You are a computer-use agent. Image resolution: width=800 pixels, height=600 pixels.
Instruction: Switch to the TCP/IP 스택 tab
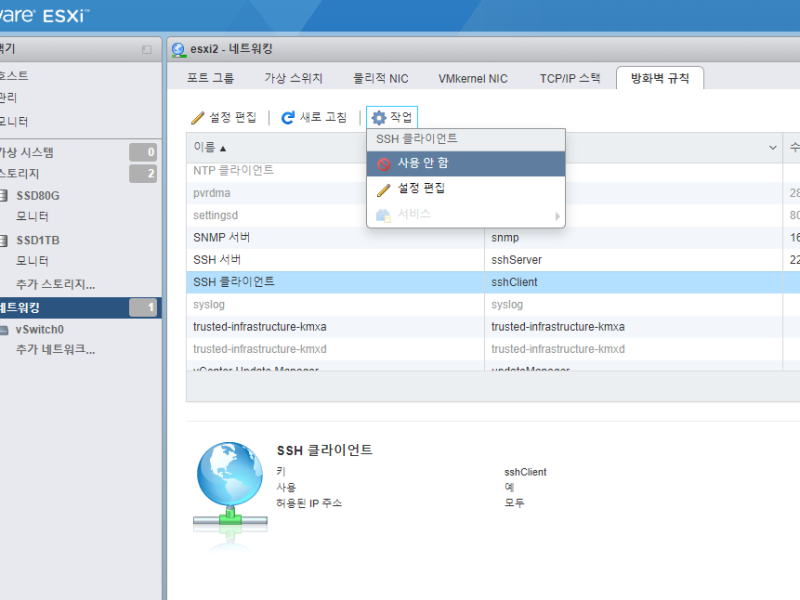click(570, 78)
